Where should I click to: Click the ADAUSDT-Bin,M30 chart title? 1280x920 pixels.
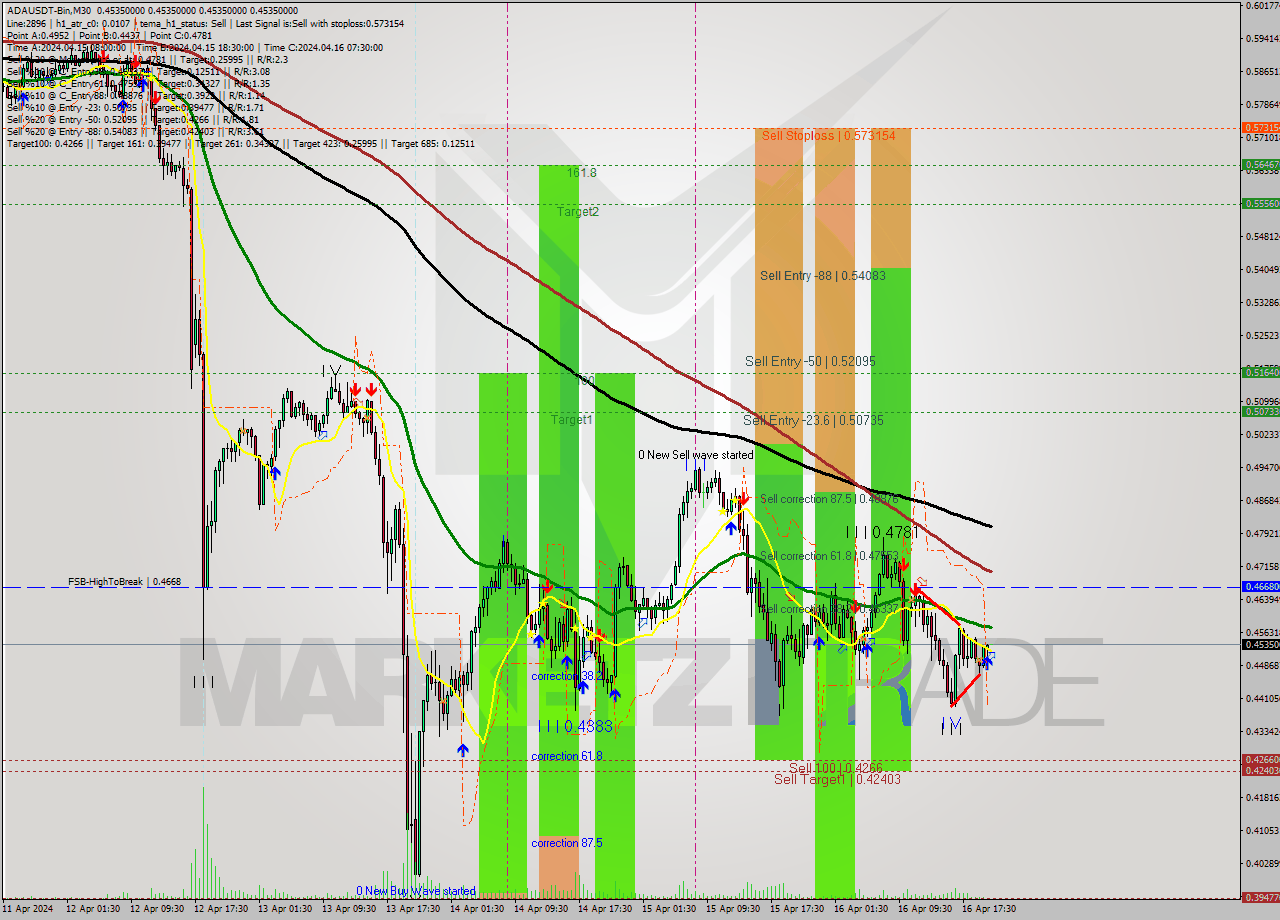pos(49,10)
